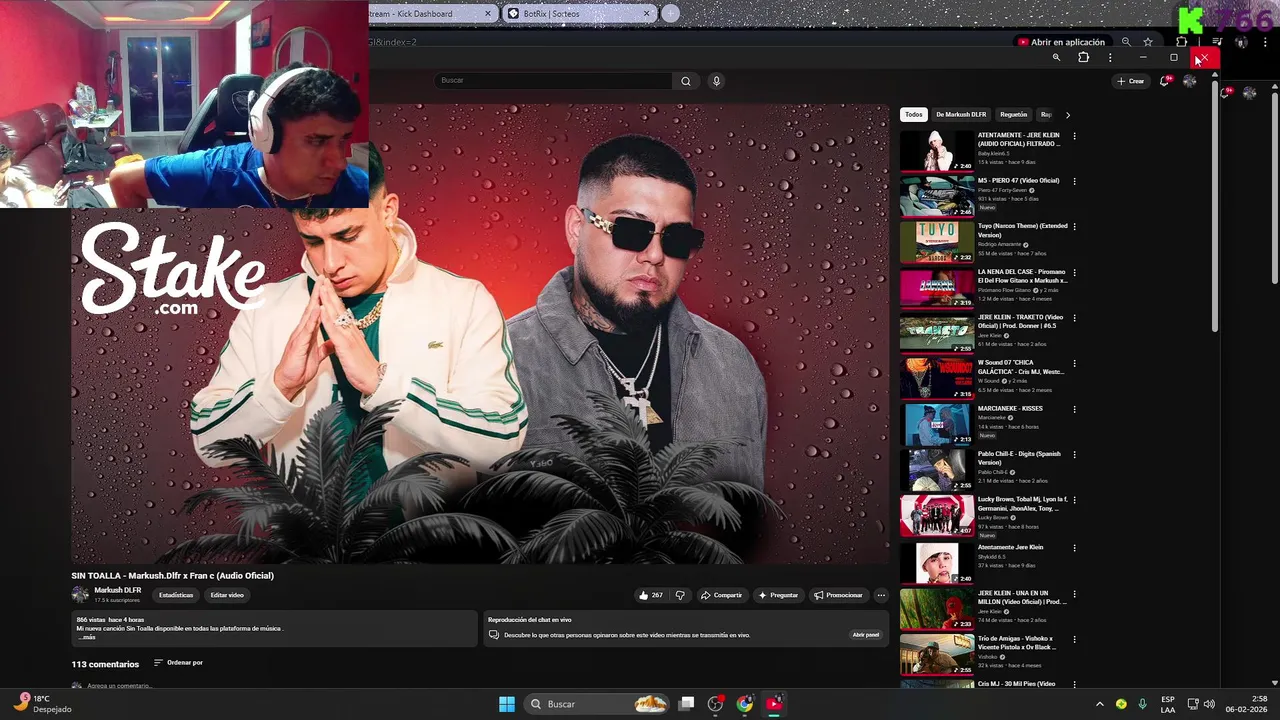Open options for MARCIANEKE - KISSES video
This screenshot has width=1280, height=720.
1074,410
